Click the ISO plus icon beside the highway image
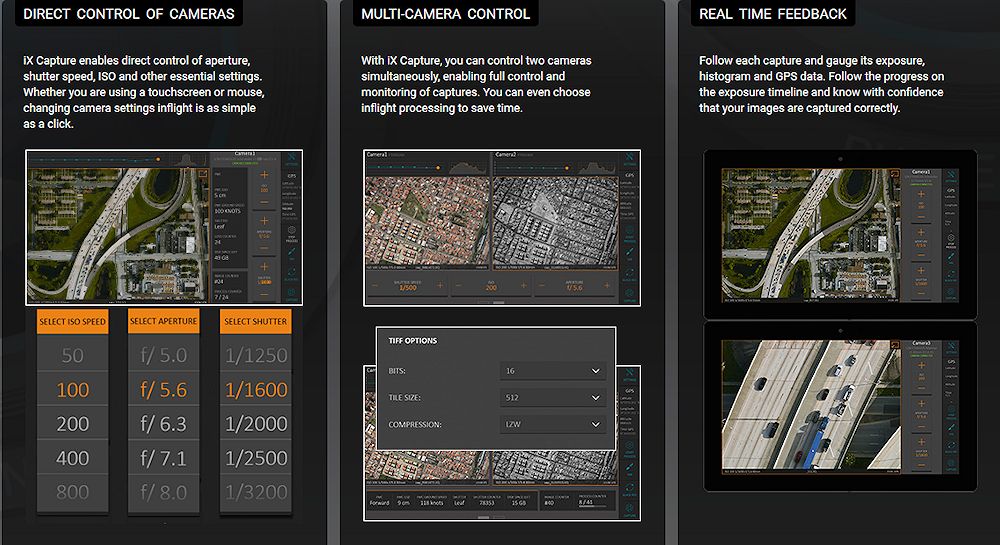The image size is (1000, 545). pos(264,174)
